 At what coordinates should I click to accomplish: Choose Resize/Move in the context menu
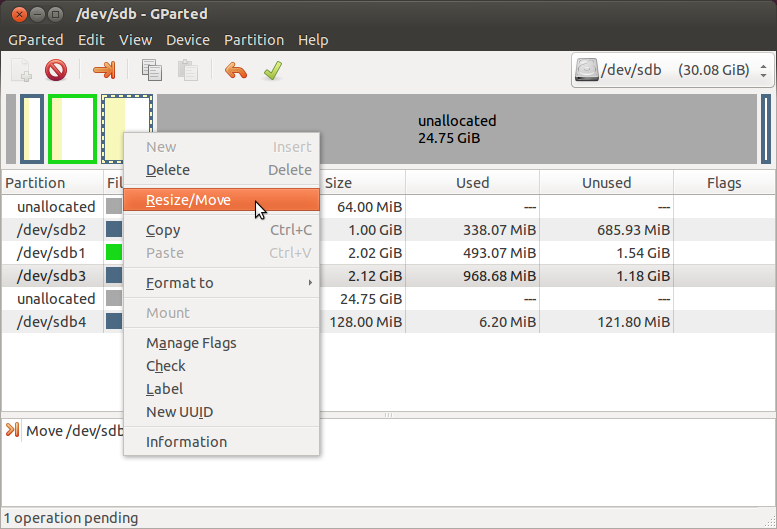click(221, 200)
